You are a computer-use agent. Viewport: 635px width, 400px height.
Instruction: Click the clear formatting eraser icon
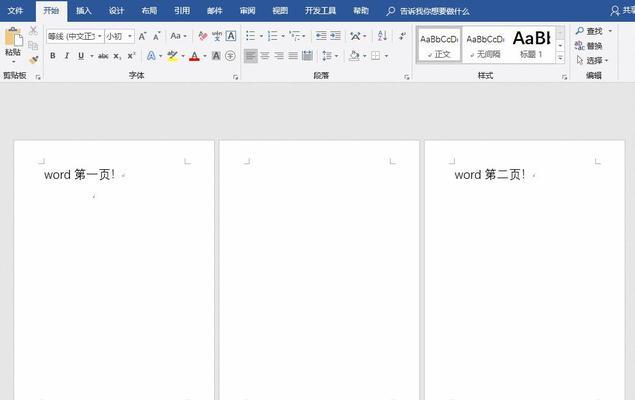pos(202,36)
